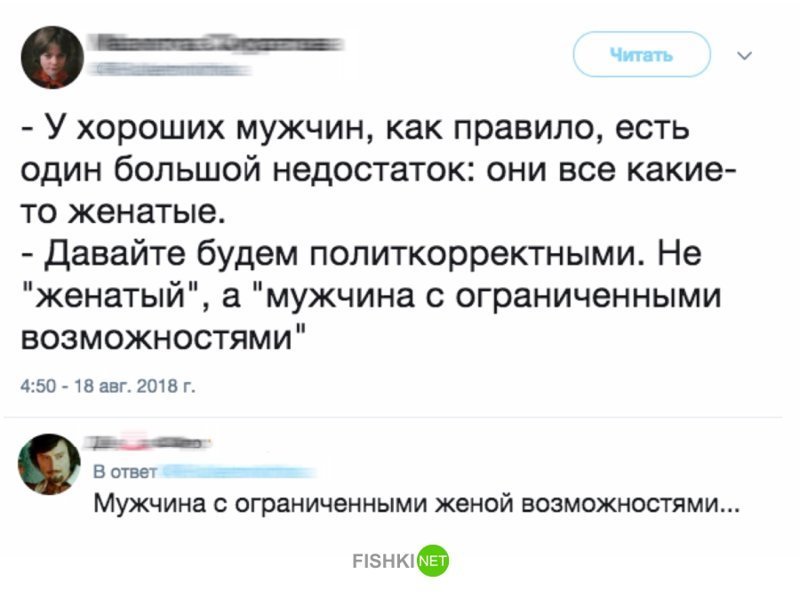
Task: Click the quoted word "женатый" in the tweet
Action: coord(111,295)
